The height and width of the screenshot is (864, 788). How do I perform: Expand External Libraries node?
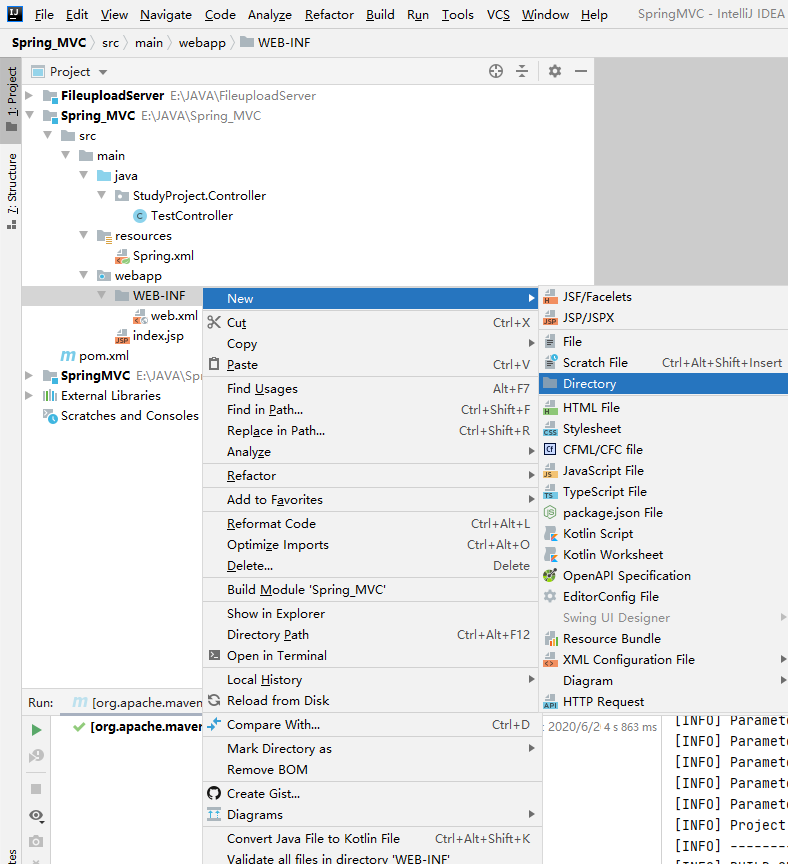[x=29, y=395]
